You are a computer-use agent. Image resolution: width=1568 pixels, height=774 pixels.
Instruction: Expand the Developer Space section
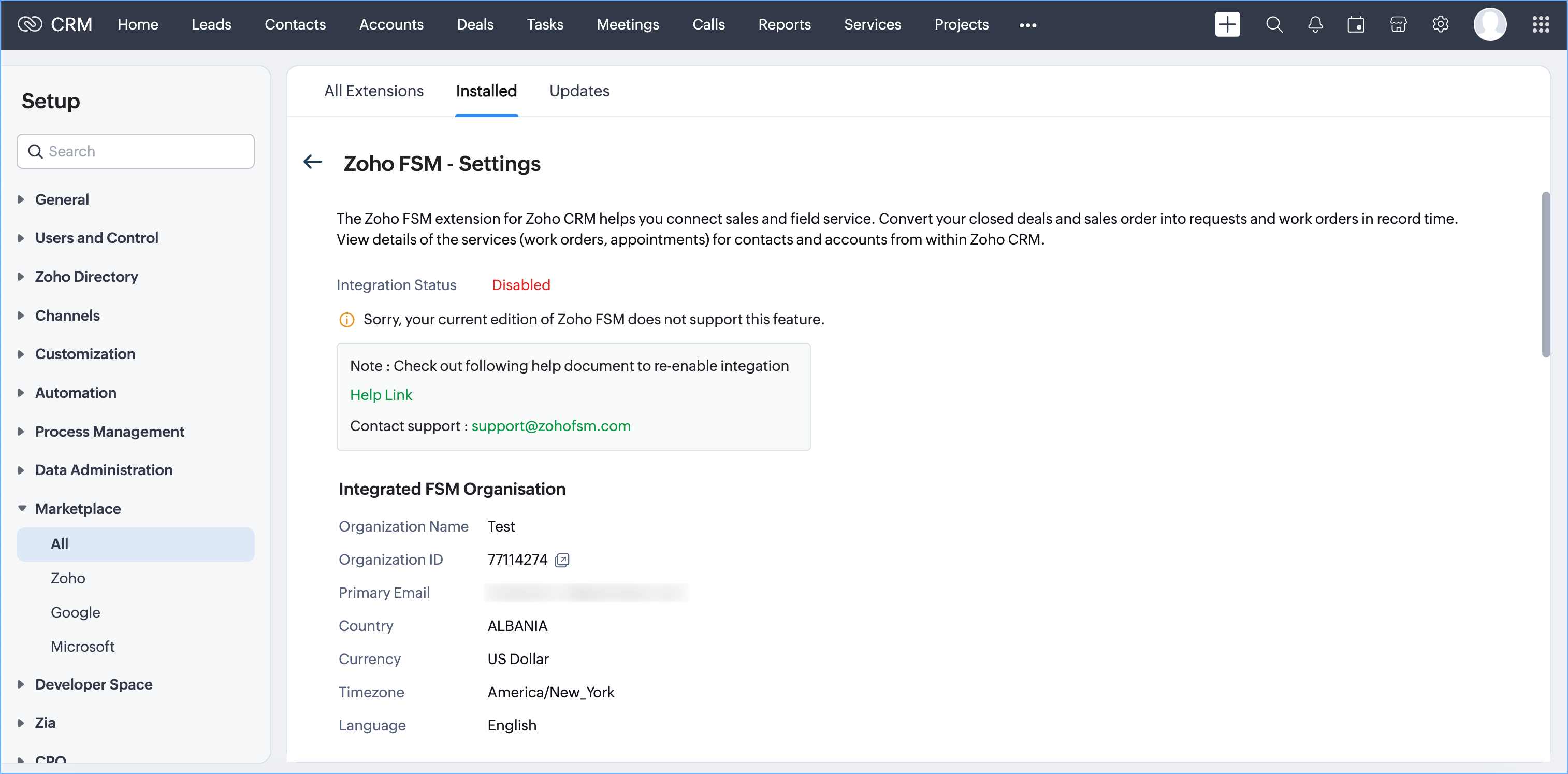pos(93,684)
